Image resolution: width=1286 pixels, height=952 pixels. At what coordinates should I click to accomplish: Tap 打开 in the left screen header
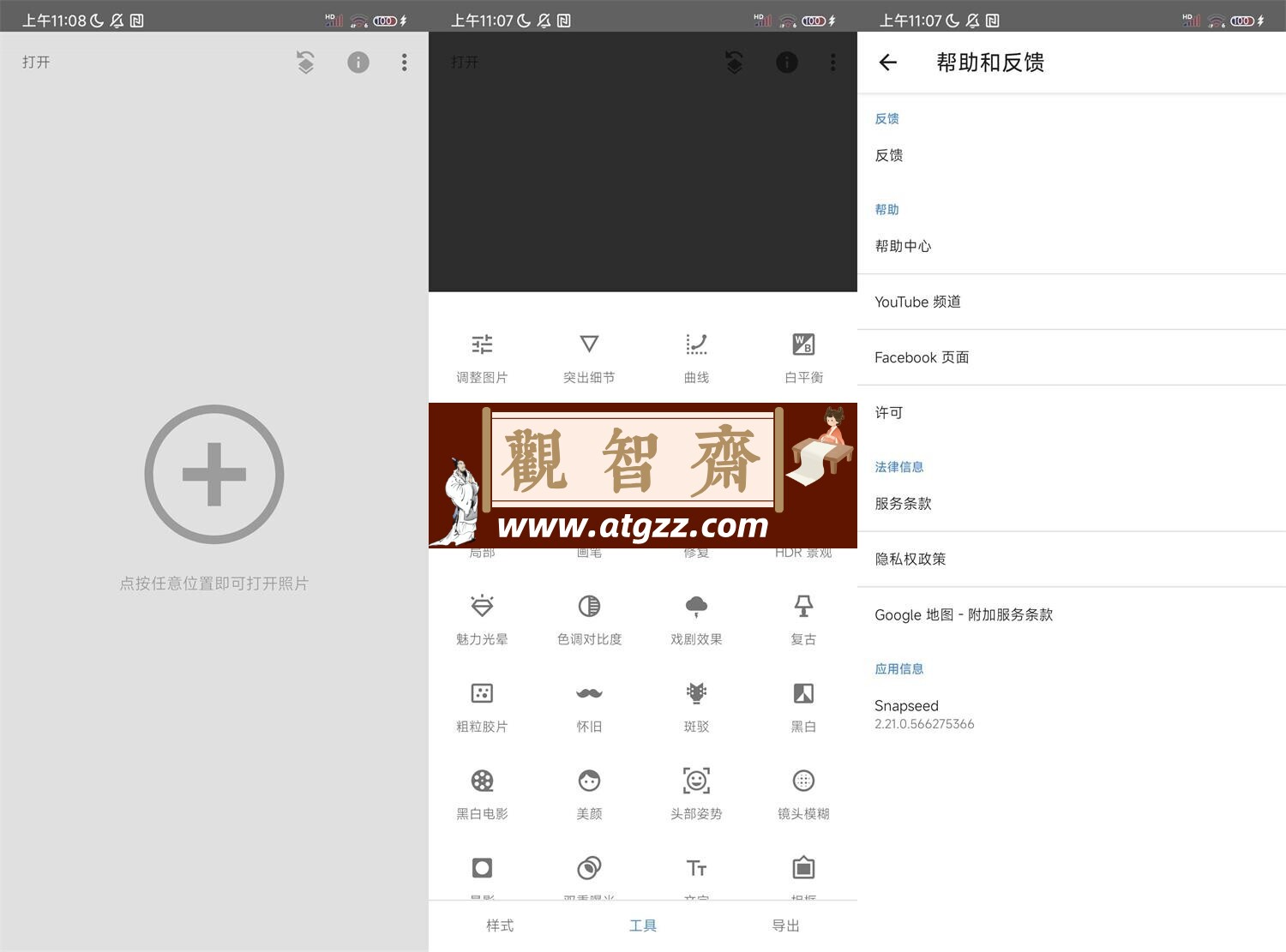click(x=36, y=62)
